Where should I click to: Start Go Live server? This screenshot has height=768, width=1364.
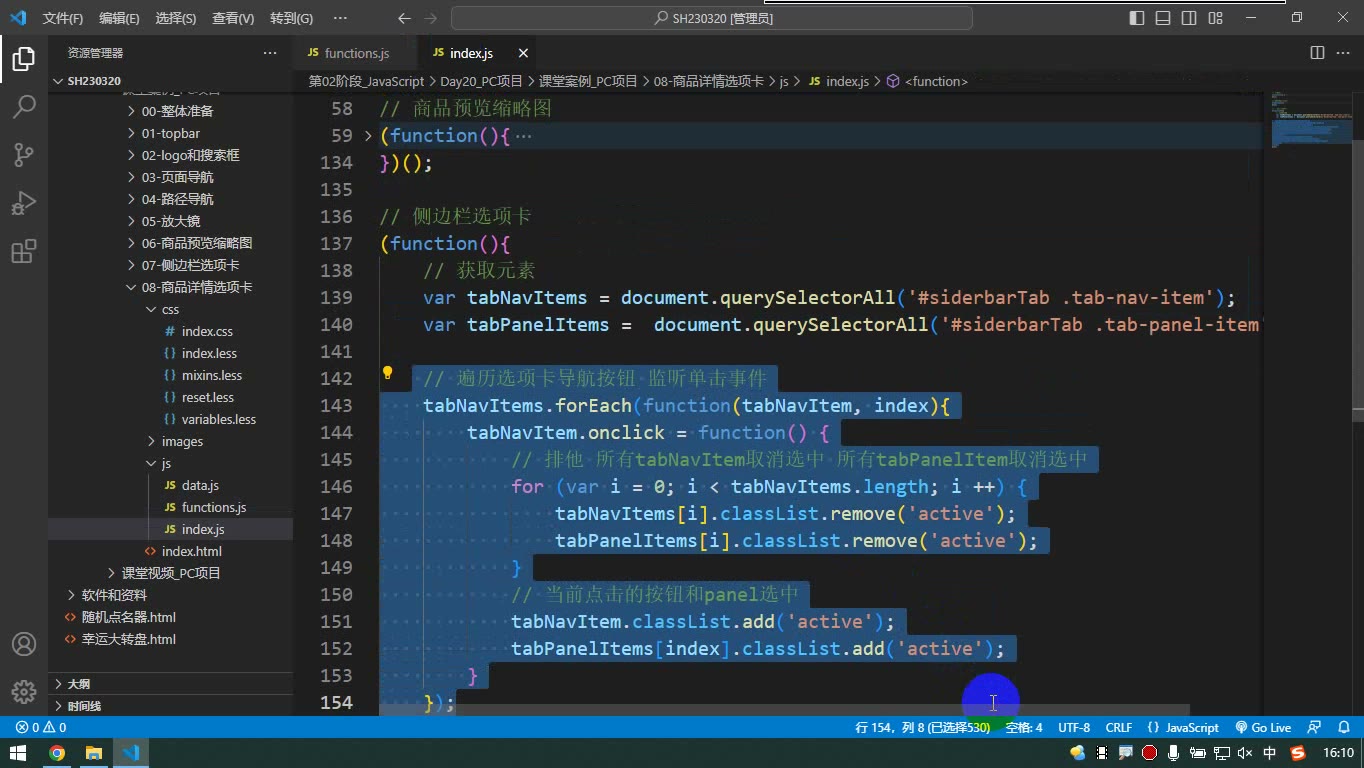1263,728
